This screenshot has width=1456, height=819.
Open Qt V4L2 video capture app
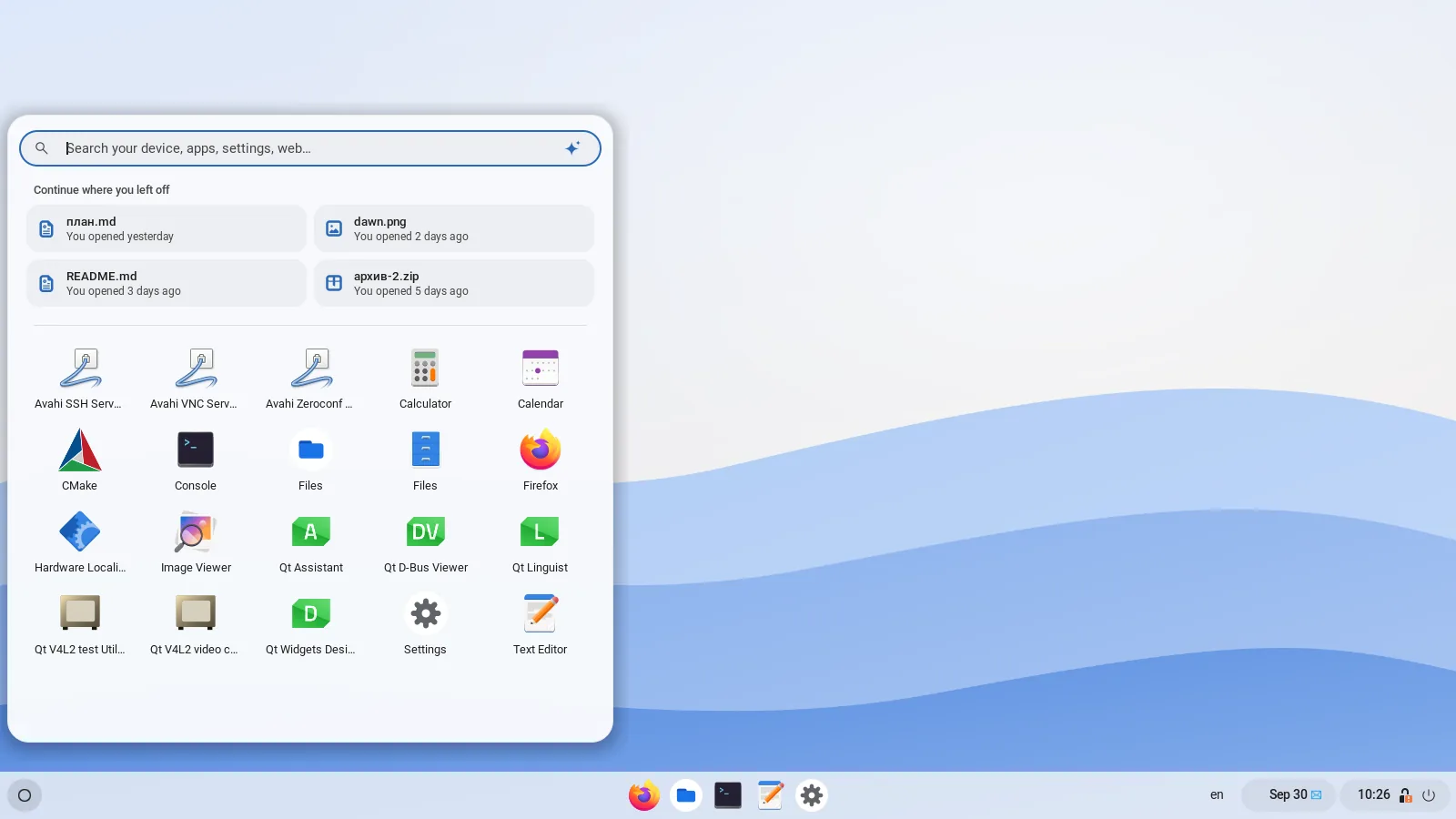point(196,624)
